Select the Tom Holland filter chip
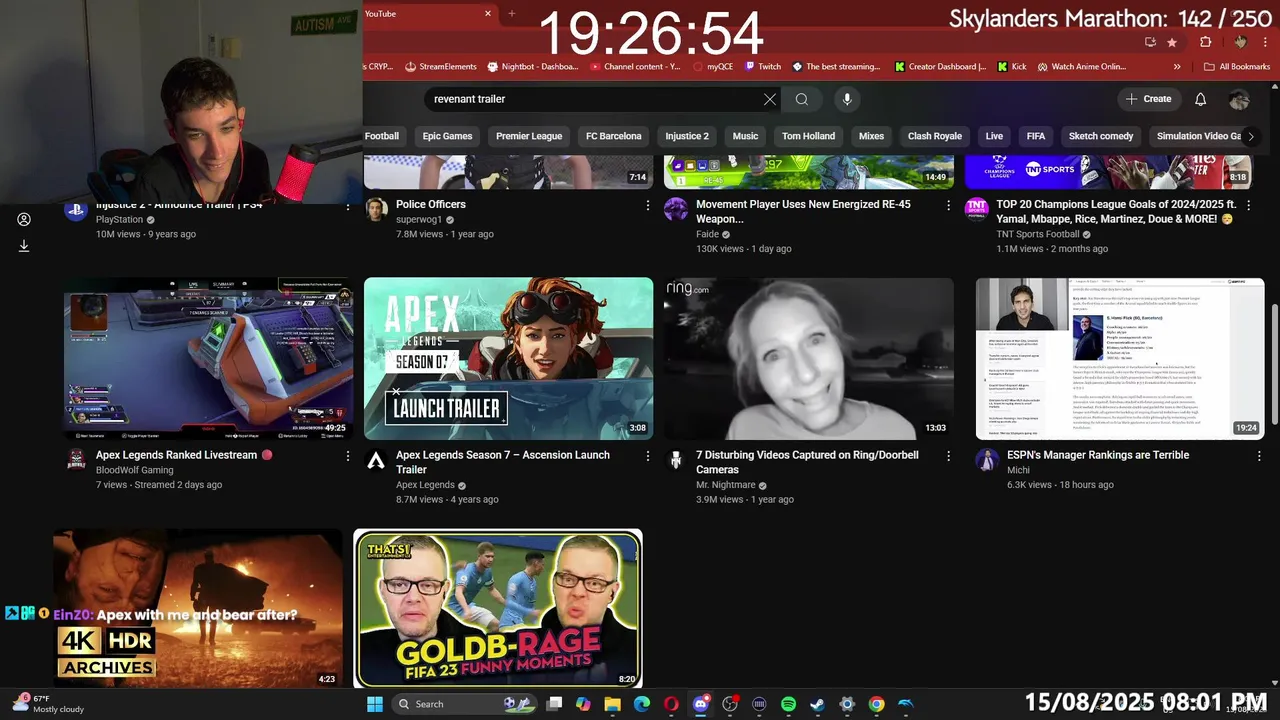1280x720 pixels. [808, 136]
